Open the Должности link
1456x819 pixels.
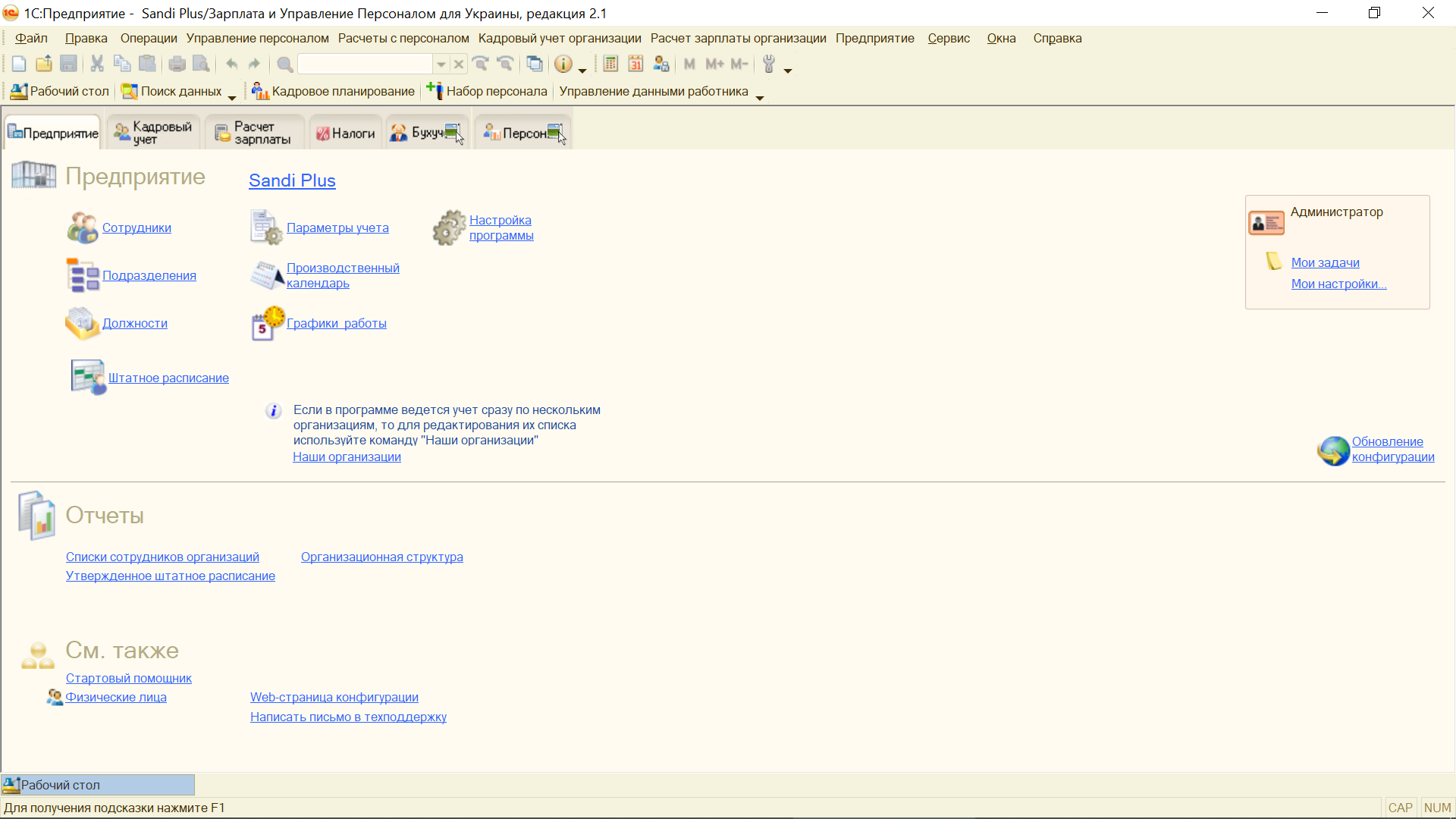point(135,323)
